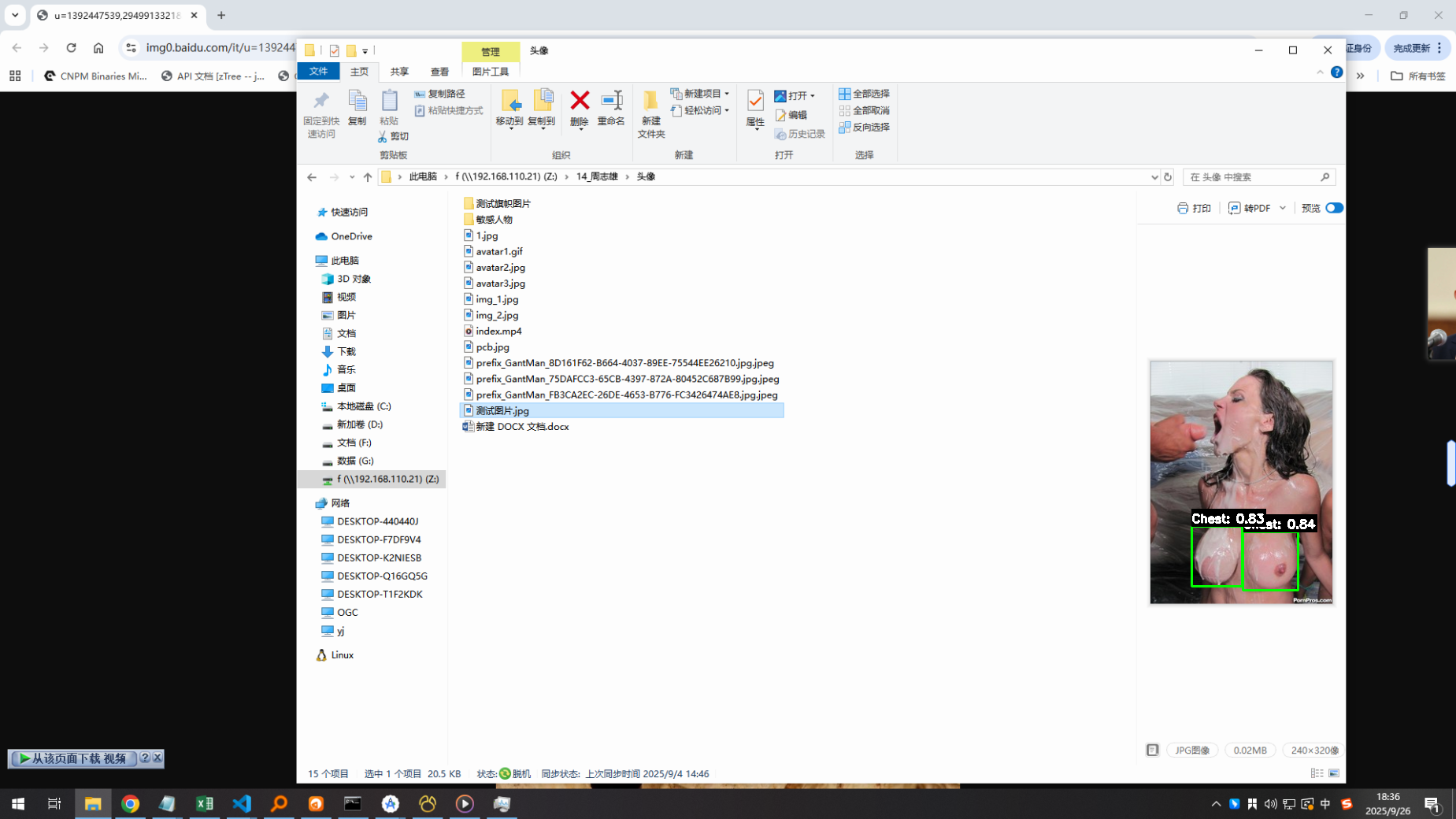Toggle the Preview (预览) switch off
Viewport: 1456px width, 819px height.
pos(1334,208)
